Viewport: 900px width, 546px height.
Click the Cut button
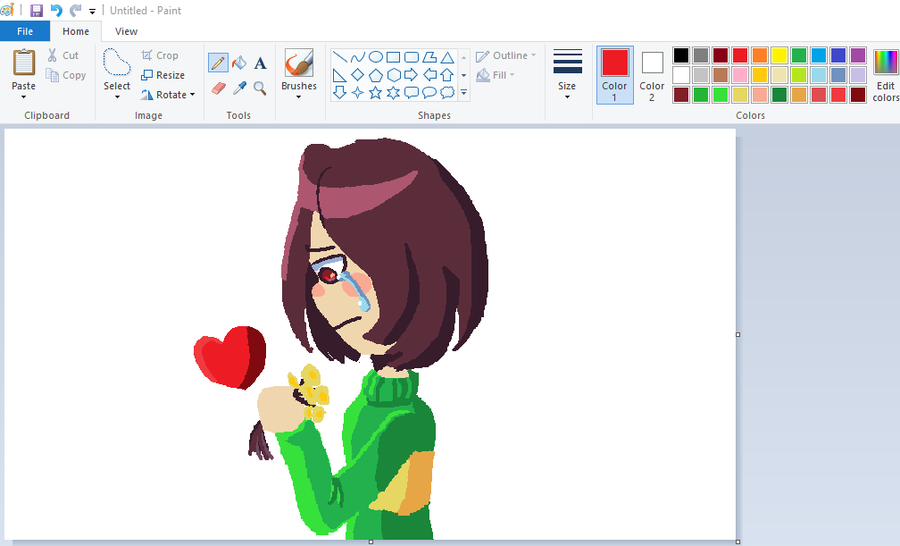coord(63,55)
